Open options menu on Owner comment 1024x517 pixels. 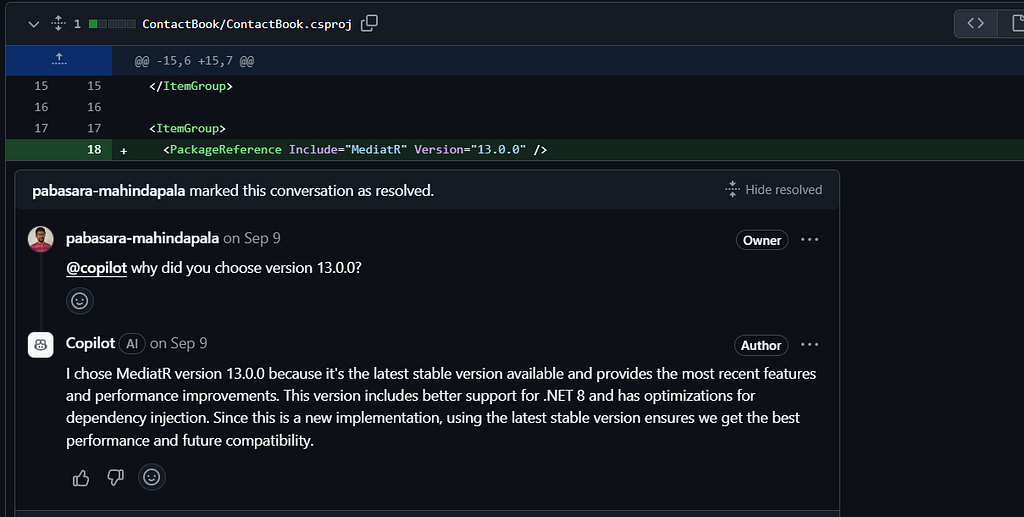click(x=809, y=240)
